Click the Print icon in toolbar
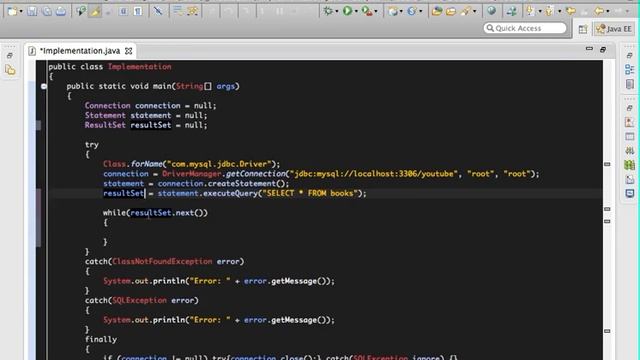Screen dimensions: 640x360 coord(61,11)
